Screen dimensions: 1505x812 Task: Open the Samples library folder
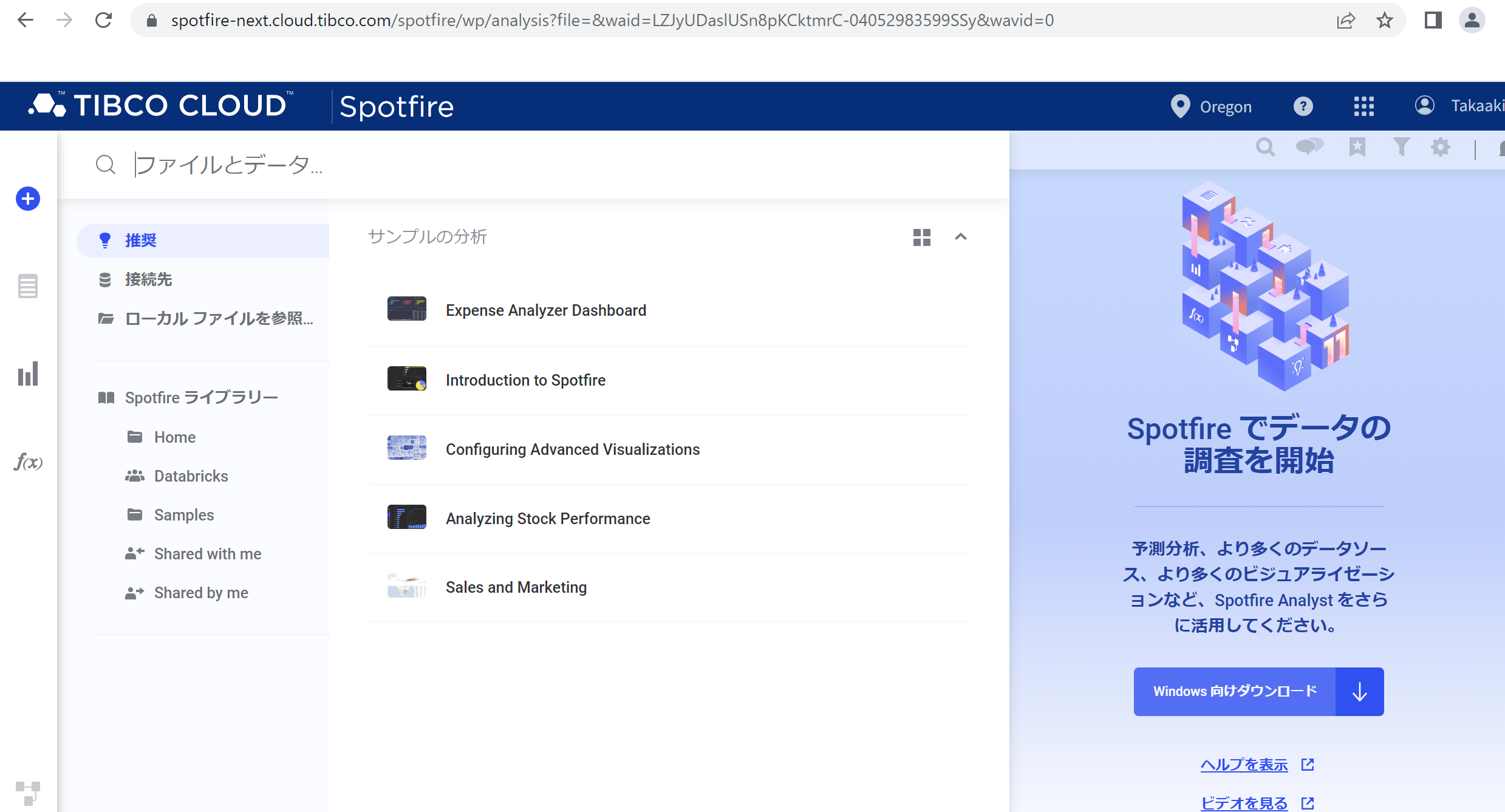[x=183, y=515]
